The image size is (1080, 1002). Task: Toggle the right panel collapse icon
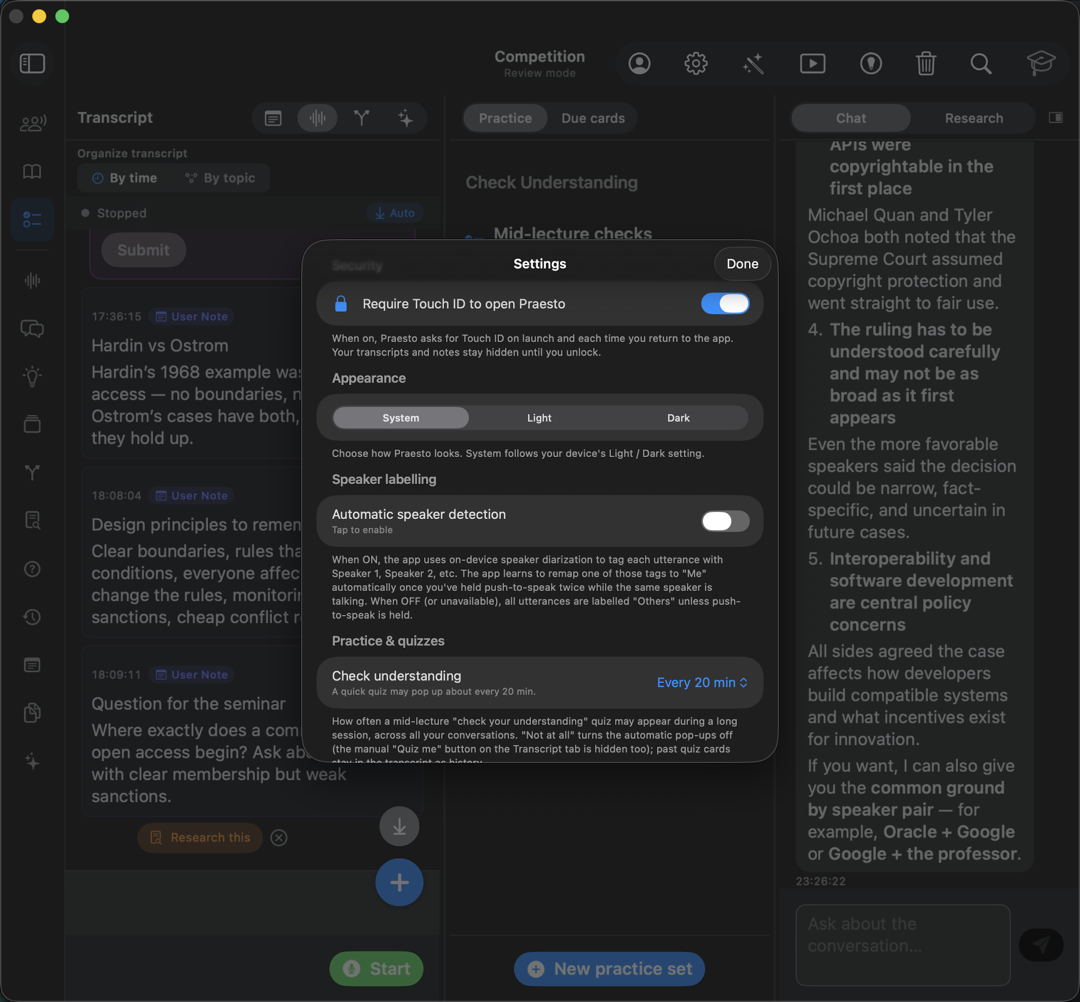[1055, 118]
